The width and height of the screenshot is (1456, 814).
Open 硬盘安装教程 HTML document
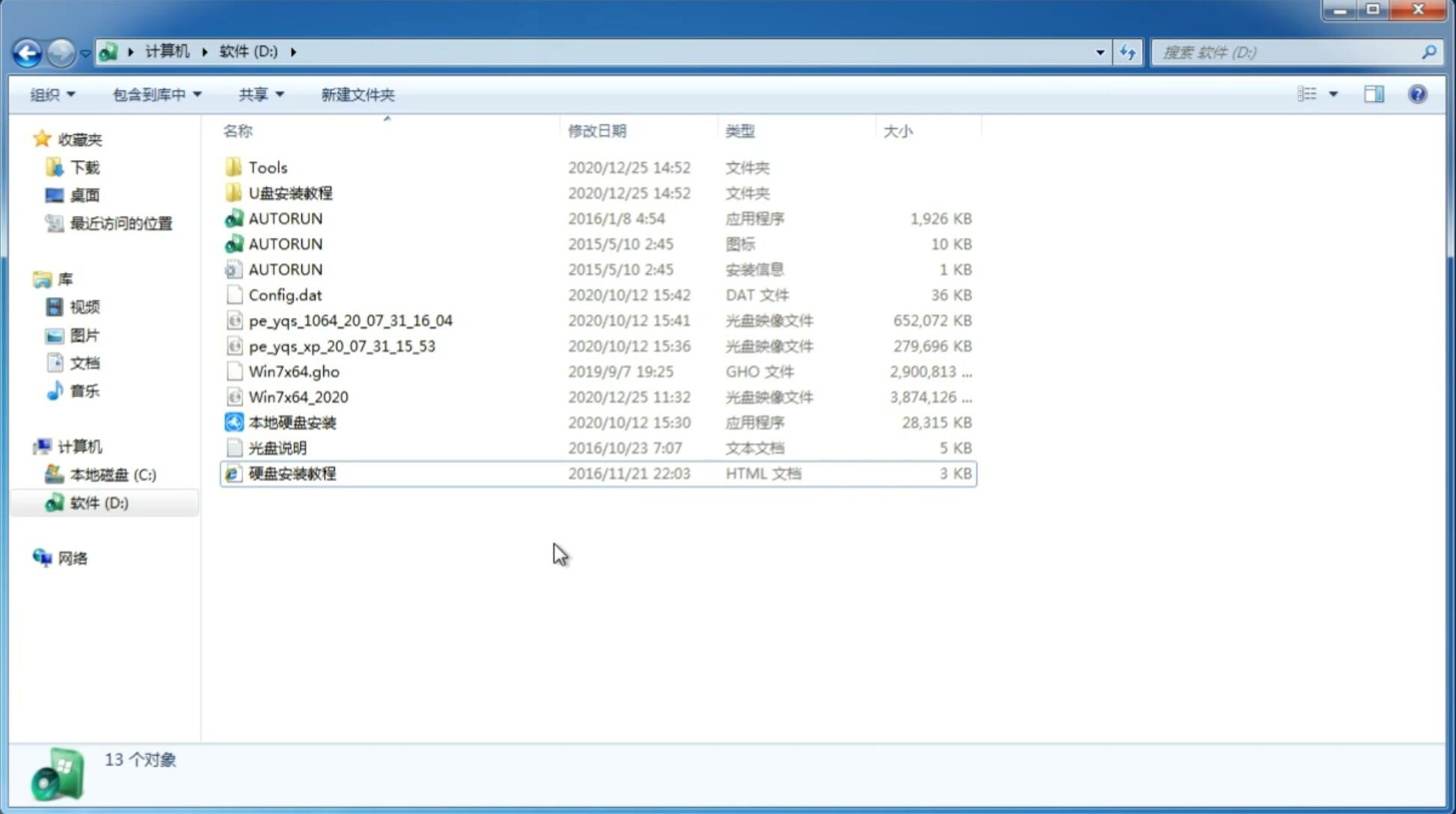[x=291, y=473]
